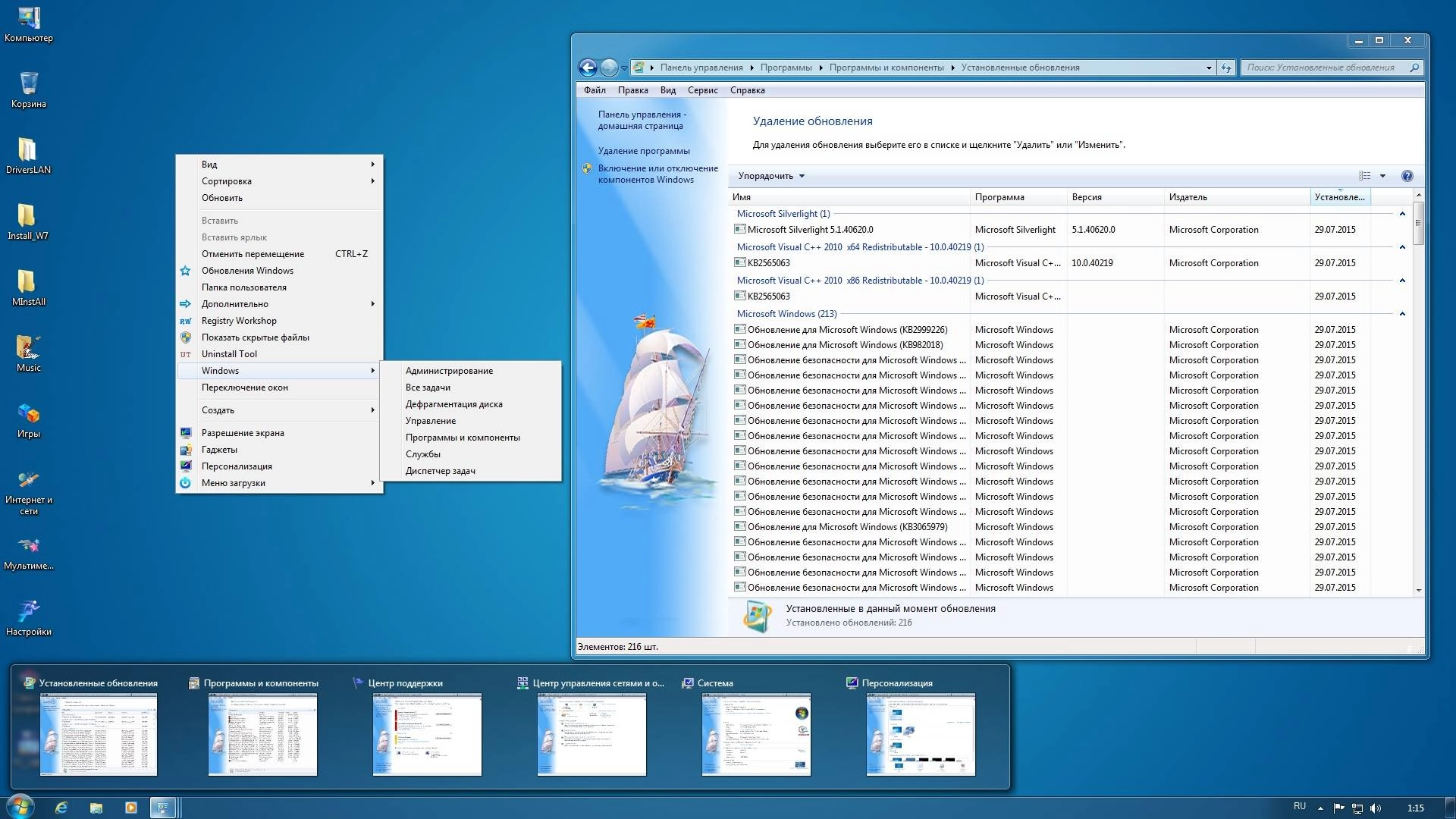Select the Интернет и сети desktop icon

(x=29, y=491)
